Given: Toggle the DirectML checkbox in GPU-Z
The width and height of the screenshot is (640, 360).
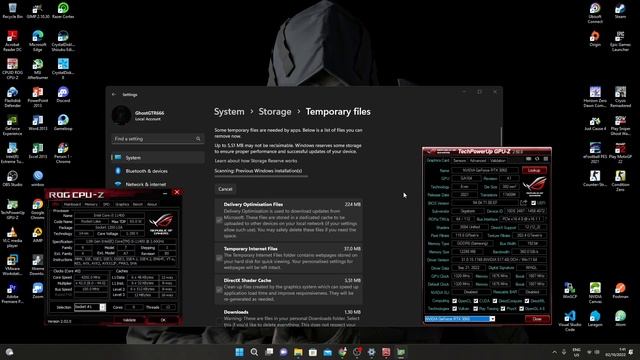Looking at the screenshot, I should coord(527,301).
